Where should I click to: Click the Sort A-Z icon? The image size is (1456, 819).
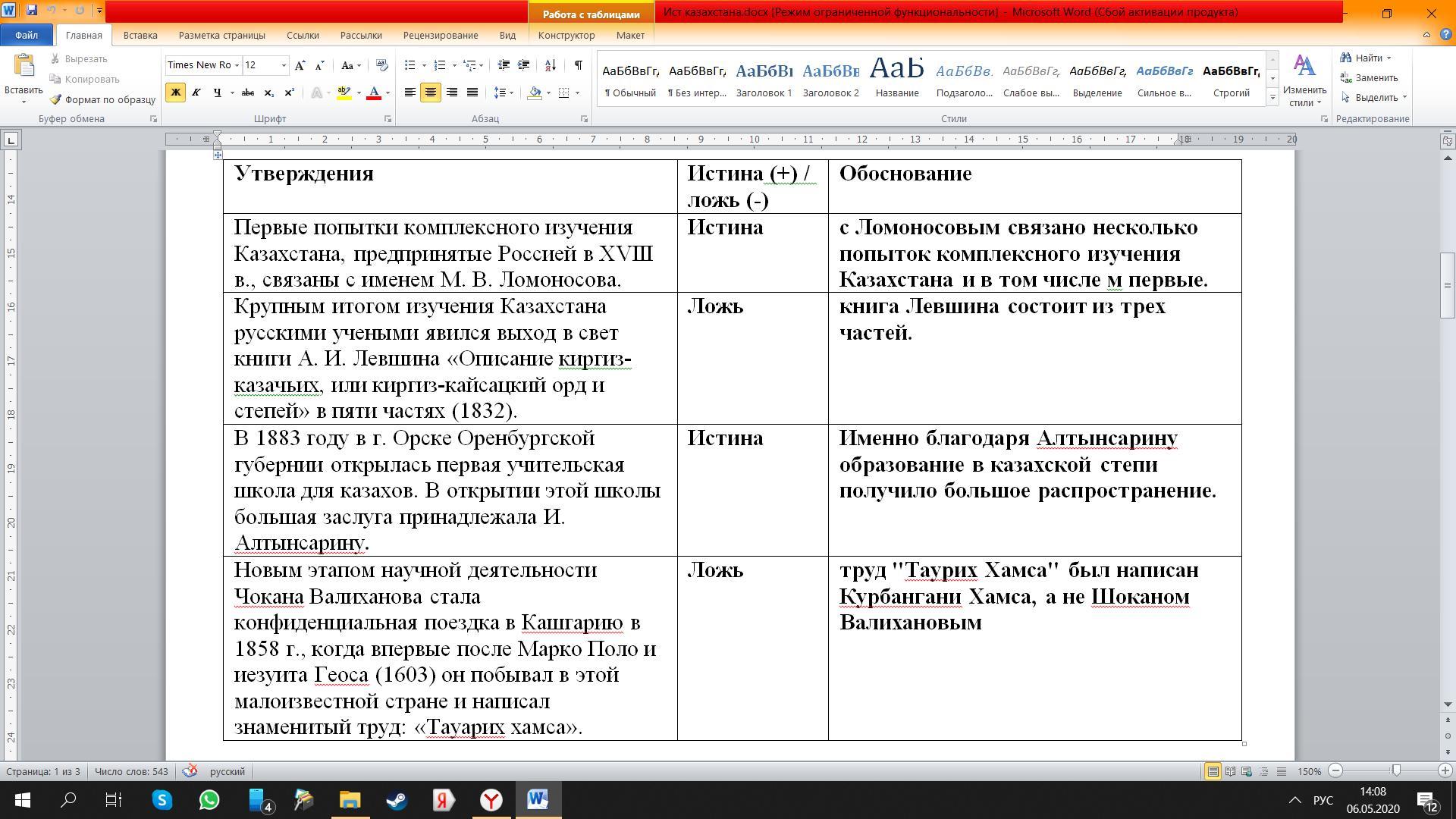point(551,65)
